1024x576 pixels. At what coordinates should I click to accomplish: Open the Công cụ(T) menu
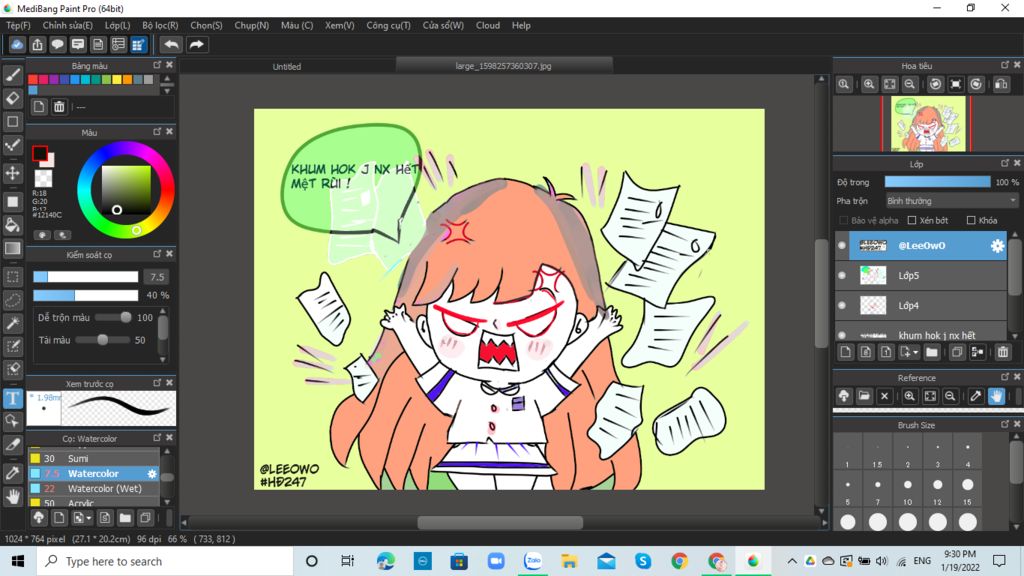[389, 25]
